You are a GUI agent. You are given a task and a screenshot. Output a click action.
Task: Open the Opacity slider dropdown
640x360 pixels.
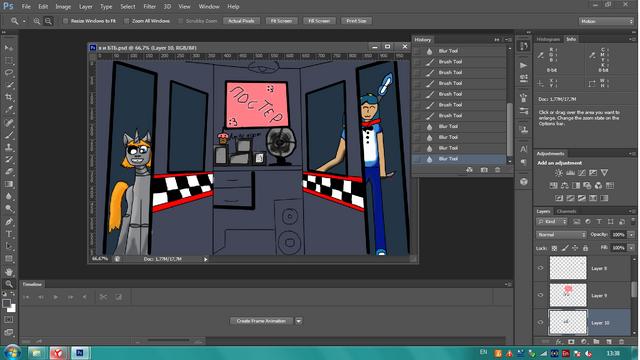(x=631, y=235)
